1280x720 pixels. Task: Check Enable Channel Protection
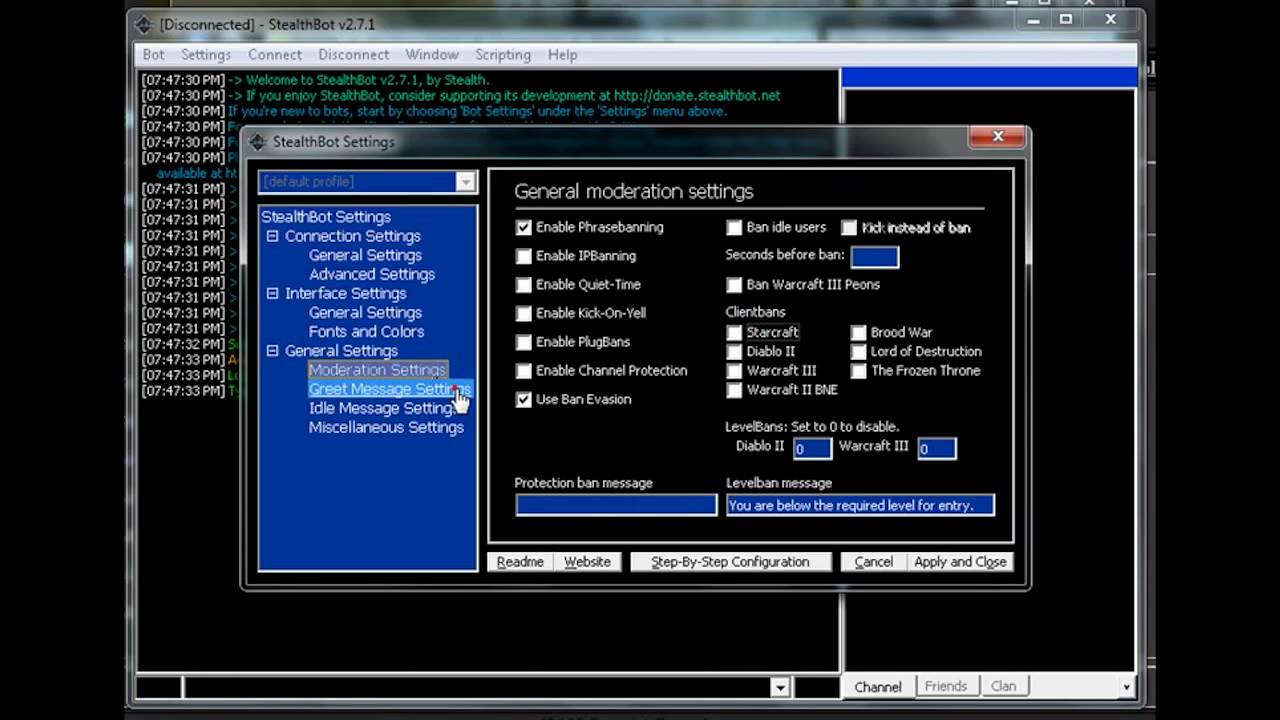pyautogui.click(x=524, y=371)
